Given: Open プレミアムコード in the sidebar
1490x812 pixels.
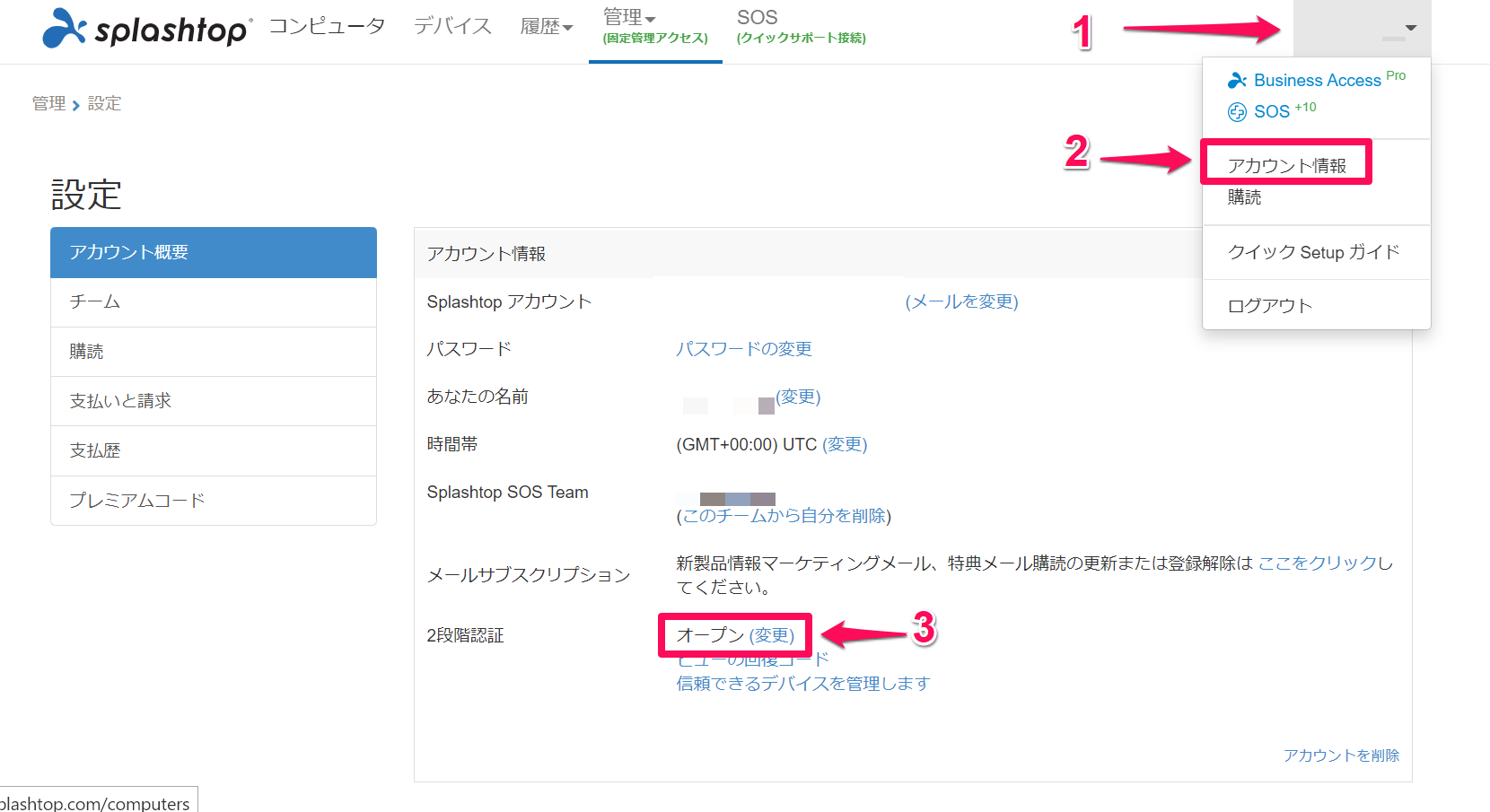Looking at the screenshot, I should pyautogui.click(x=214, y=501).
